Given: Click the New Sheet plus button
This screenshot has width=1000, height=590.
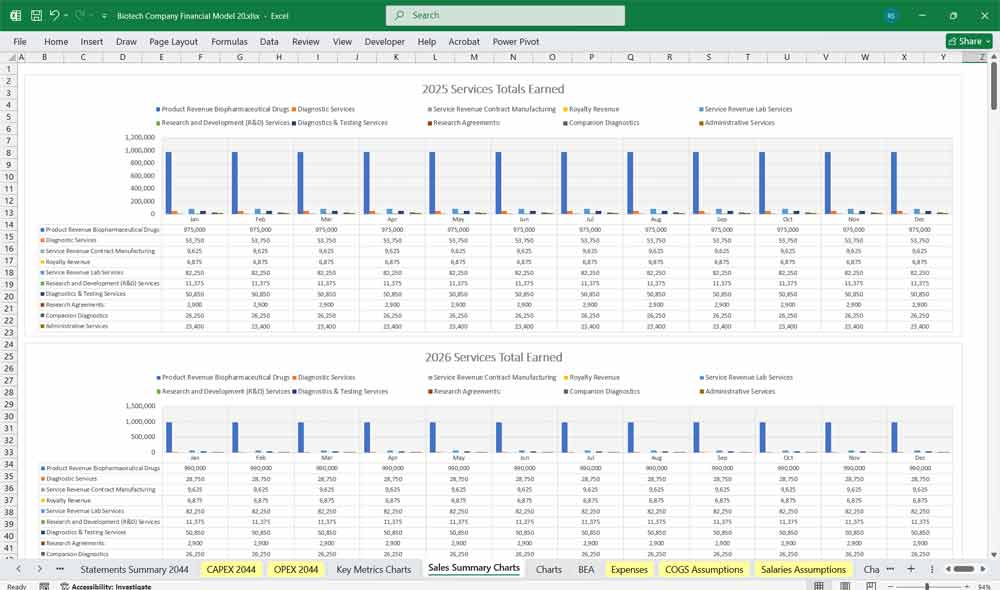Looking at the screenshot, I should click(910, 568).
